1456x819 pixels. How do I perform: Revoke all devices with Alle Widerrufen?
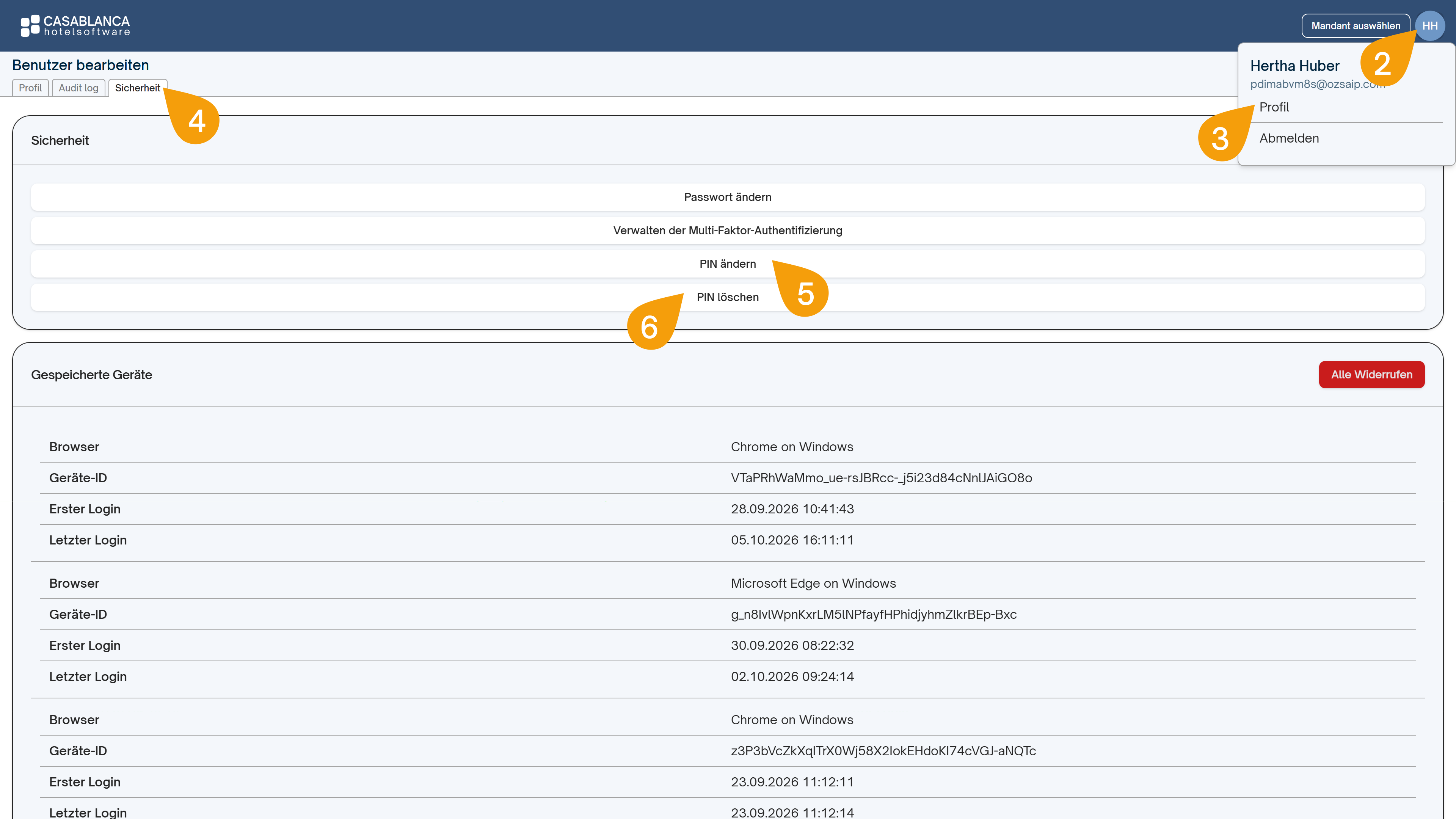pos(1371,375)
